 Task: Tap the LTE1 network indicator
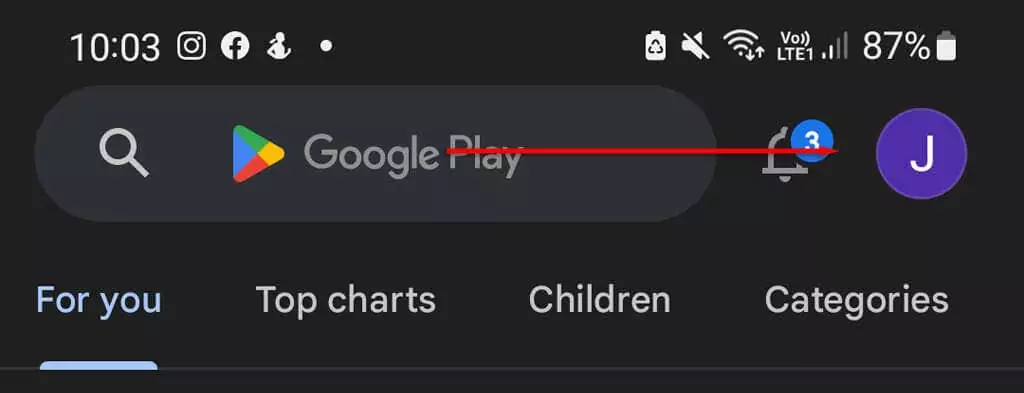[x=795, y=46]
